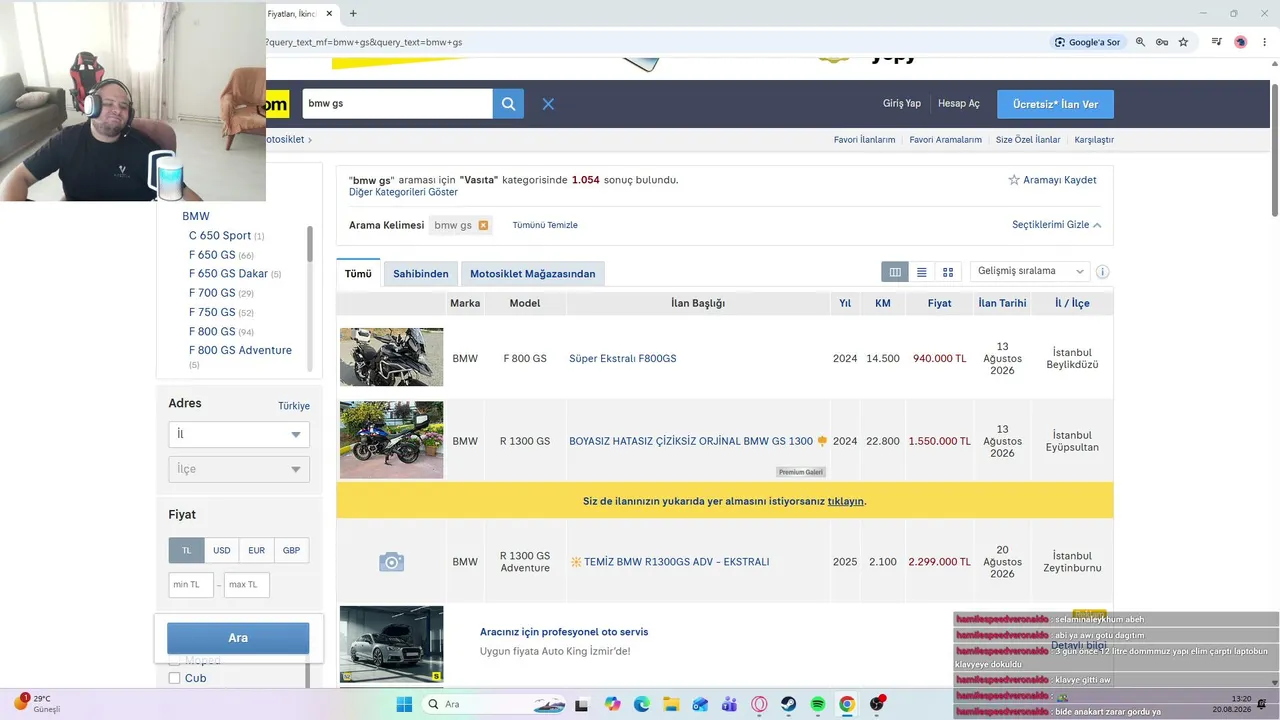Open Copilot from the taskbar
Screen dimensions: 1280x720
[x=613, y=704]
